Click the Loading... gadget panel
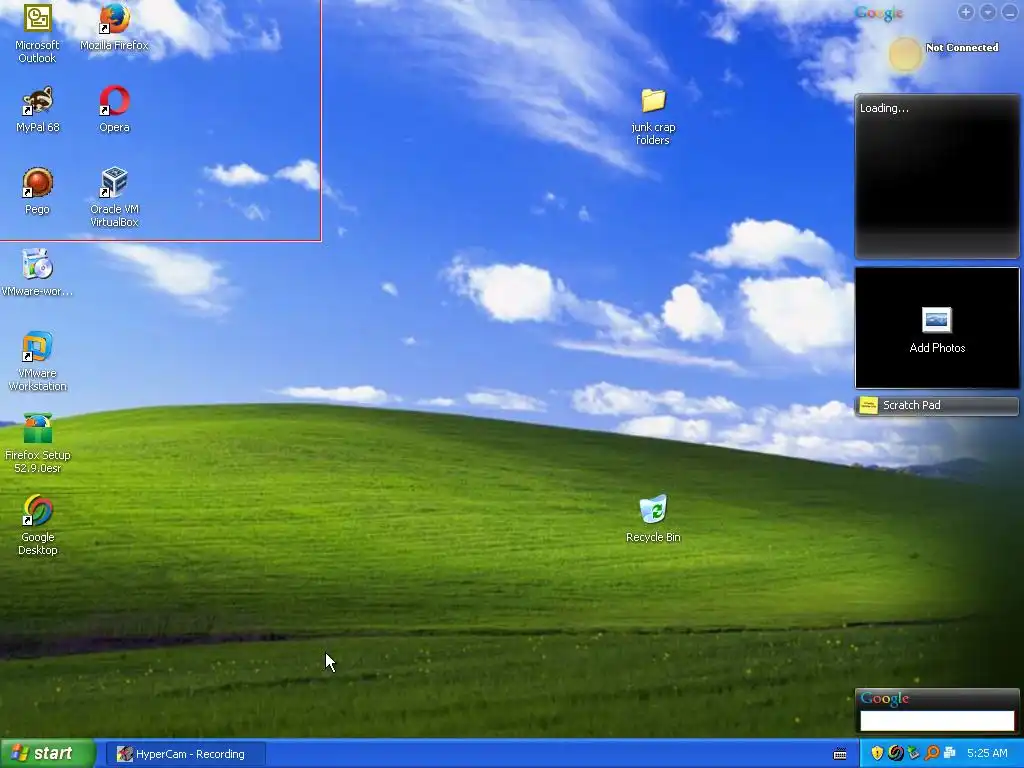 pos(937,176)
